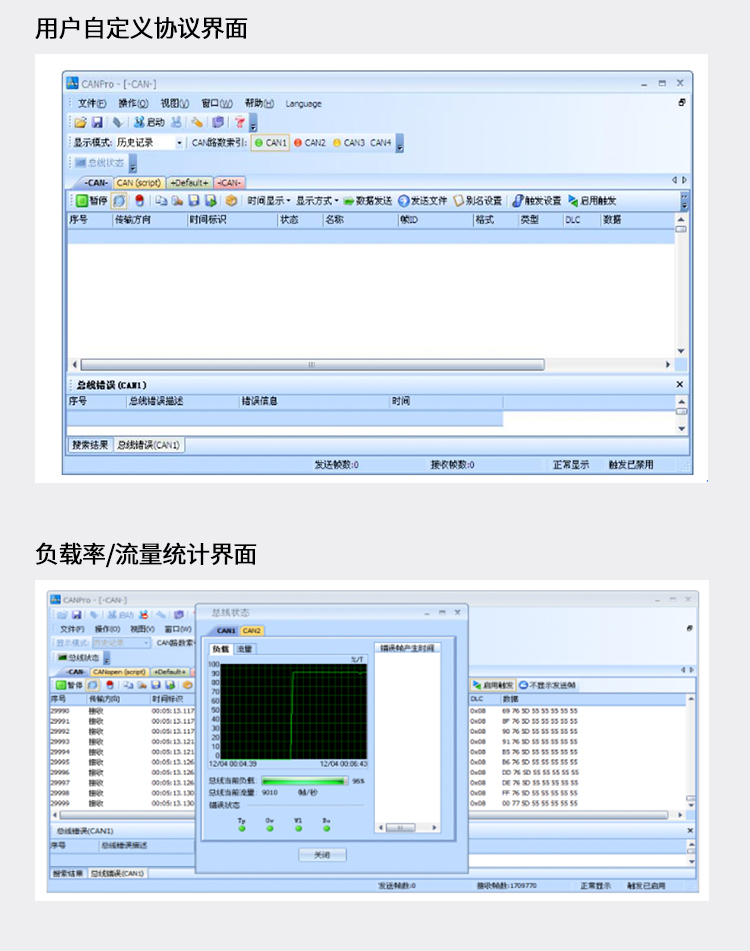
Task: Click 总线错误描述 column header, user-defined protocol window
Action: pos(182,401)
